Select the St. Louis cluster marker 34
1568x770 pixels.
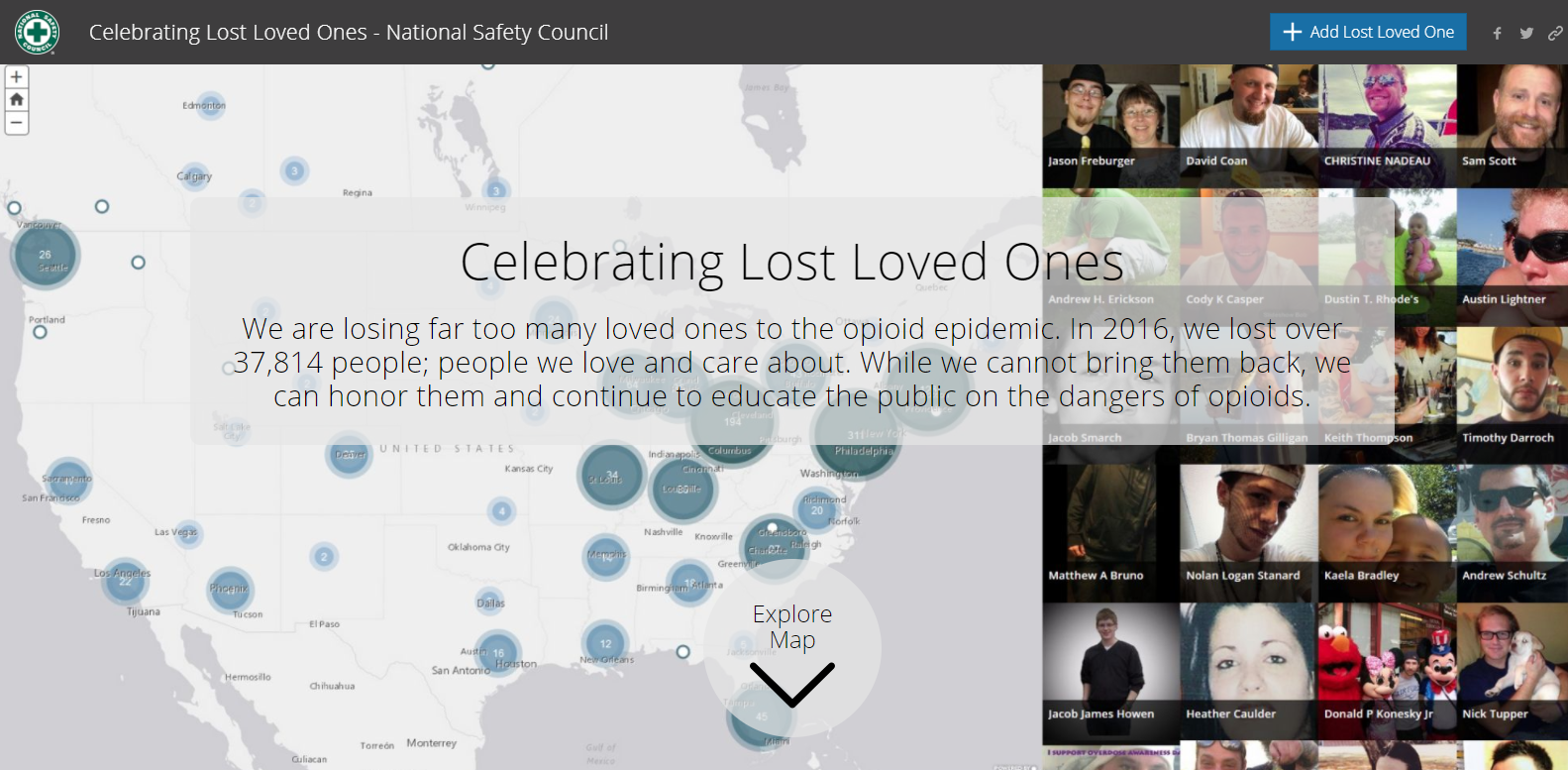point(612,476)
